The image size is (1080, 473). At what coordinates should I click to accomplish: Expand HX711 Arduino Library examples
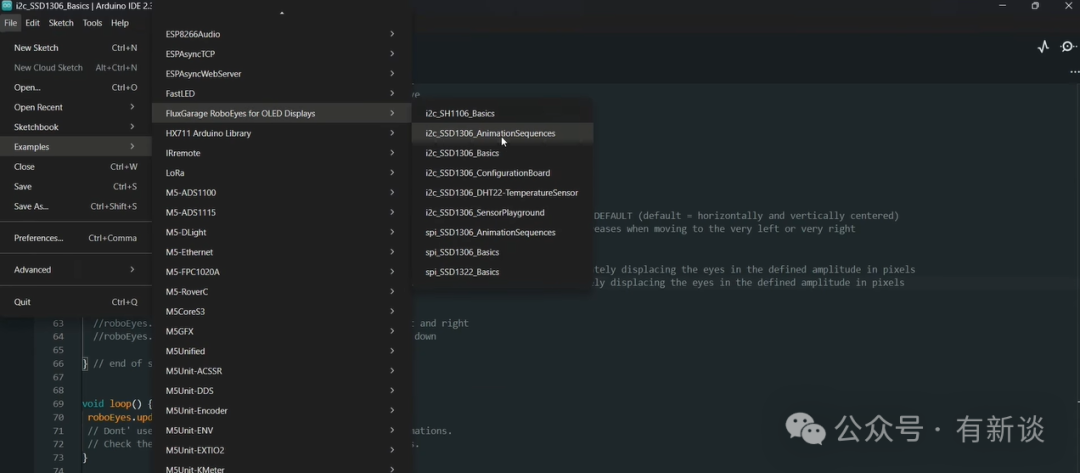click(282, 134)
